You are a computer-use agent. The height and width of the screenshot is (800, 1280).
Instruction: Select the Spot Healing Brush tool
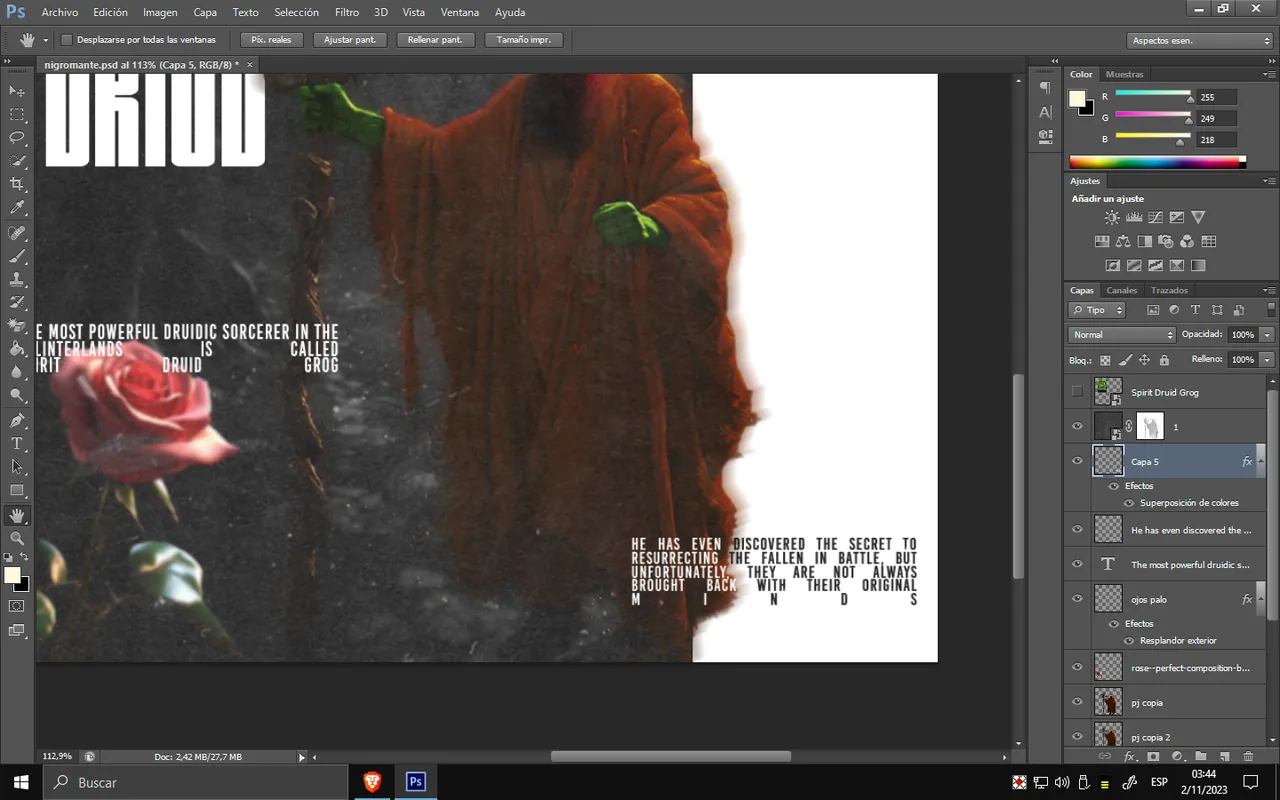click(17, 233)
